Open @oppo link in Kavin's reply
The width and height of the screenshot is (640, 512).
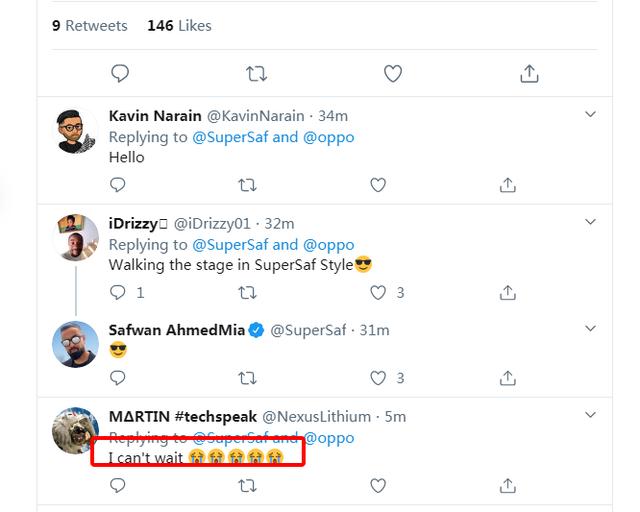(329, 137)
